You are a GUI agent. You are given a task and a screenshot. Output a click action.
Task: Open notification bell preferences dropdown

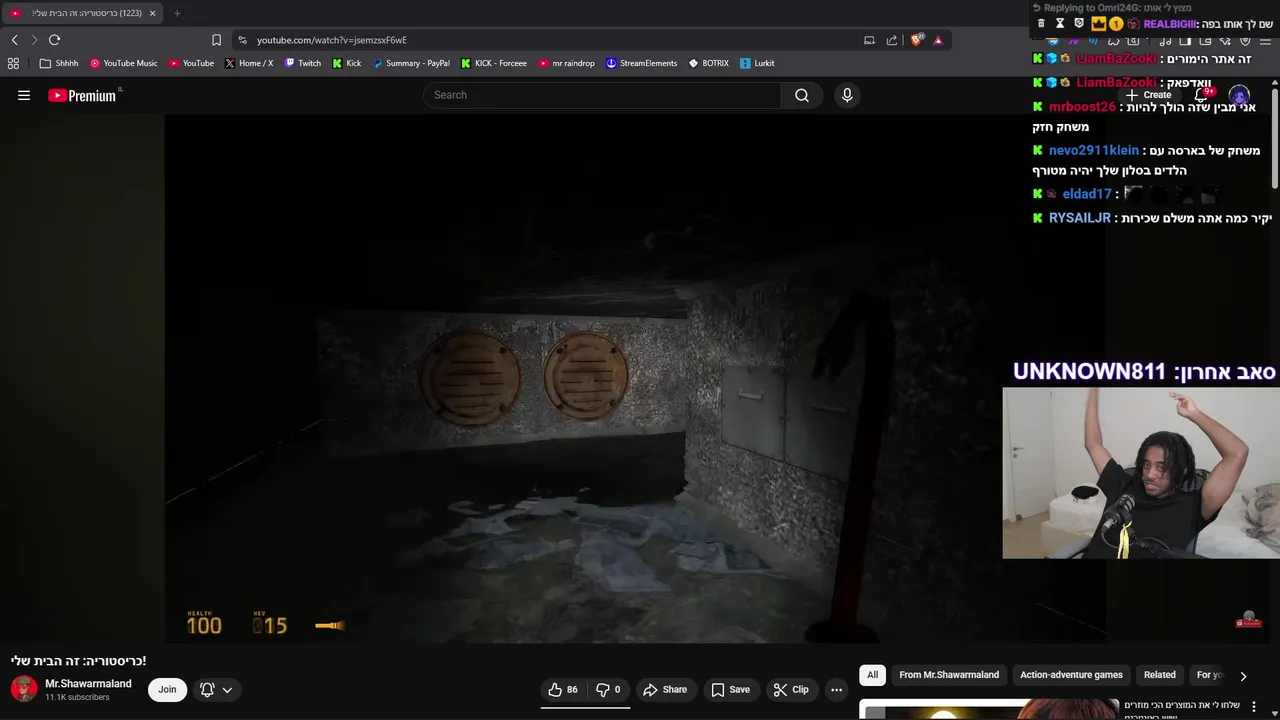coord(216,689)
